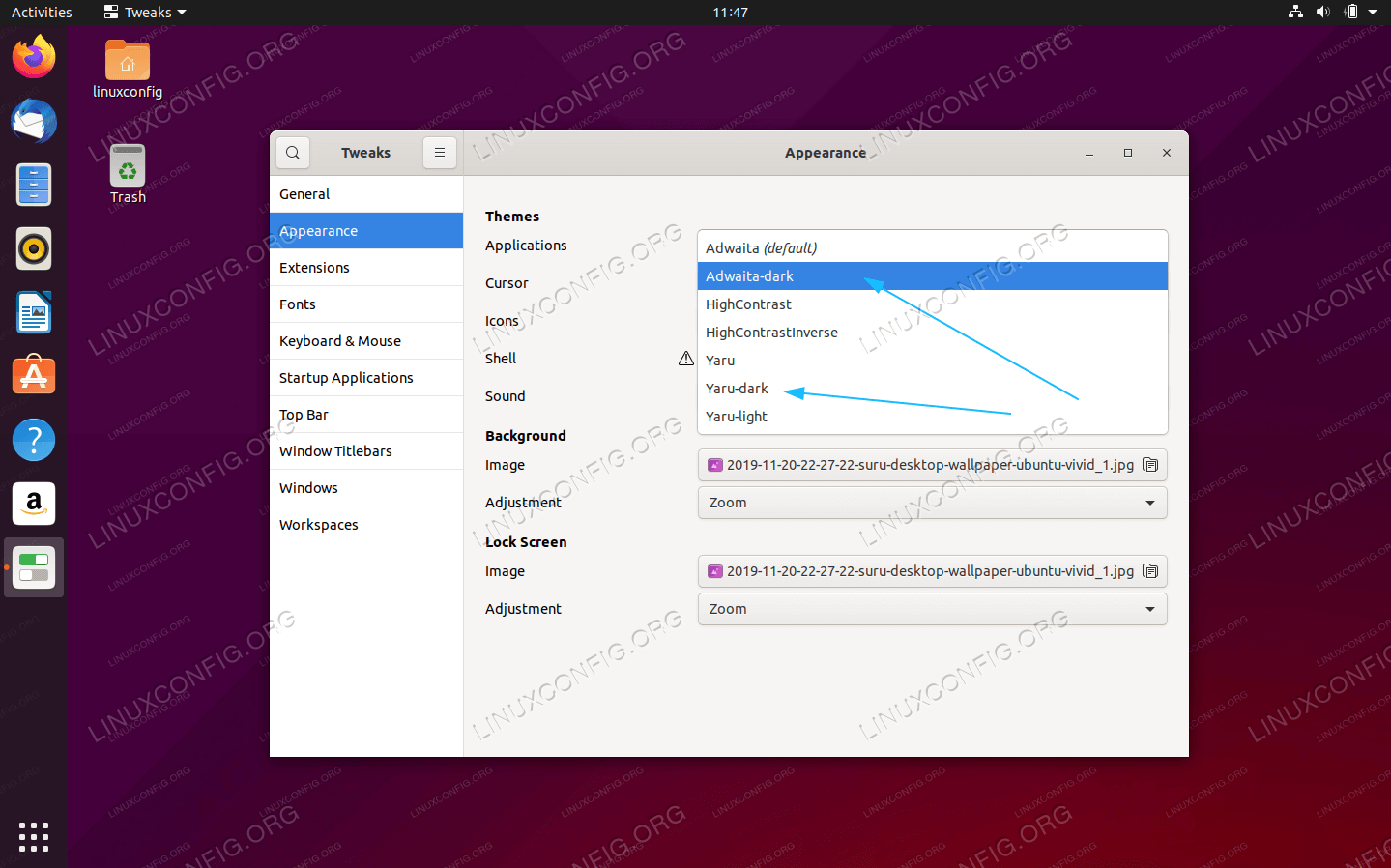Choose Adwaita-dark from theme list
Image resolution: width=1391 pixels, height=868 pixels.
[x=749, y=276]
